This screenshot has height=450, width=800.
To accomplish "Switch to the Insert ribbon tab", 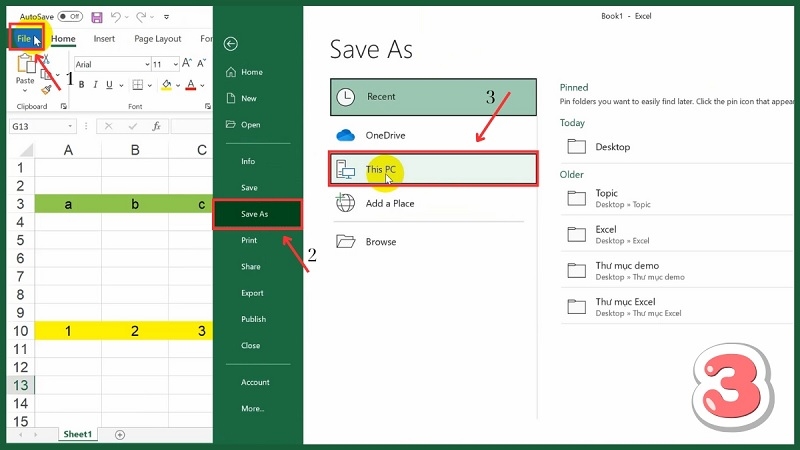I will [104, 39].
